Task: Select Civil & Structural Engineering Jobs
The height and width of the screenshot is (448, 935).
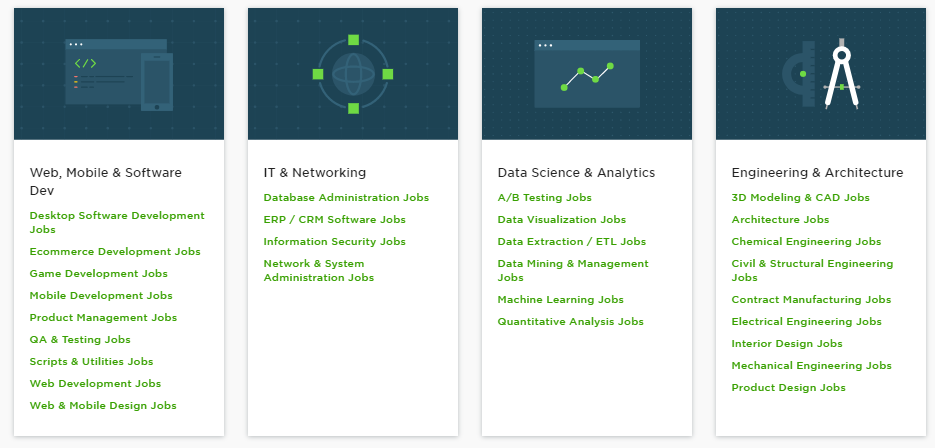Action: (x=813, y=270)
